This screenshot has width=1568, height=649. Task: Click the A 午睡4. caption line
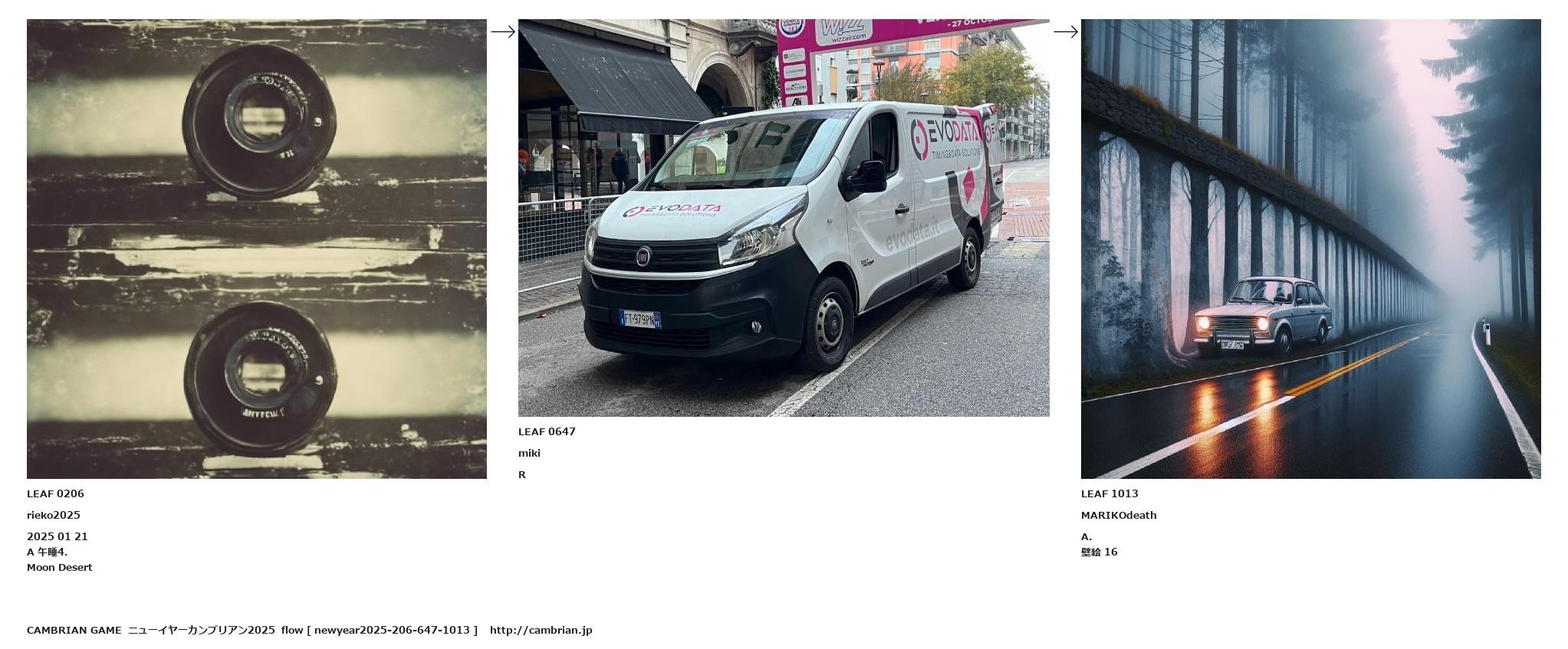48,552
